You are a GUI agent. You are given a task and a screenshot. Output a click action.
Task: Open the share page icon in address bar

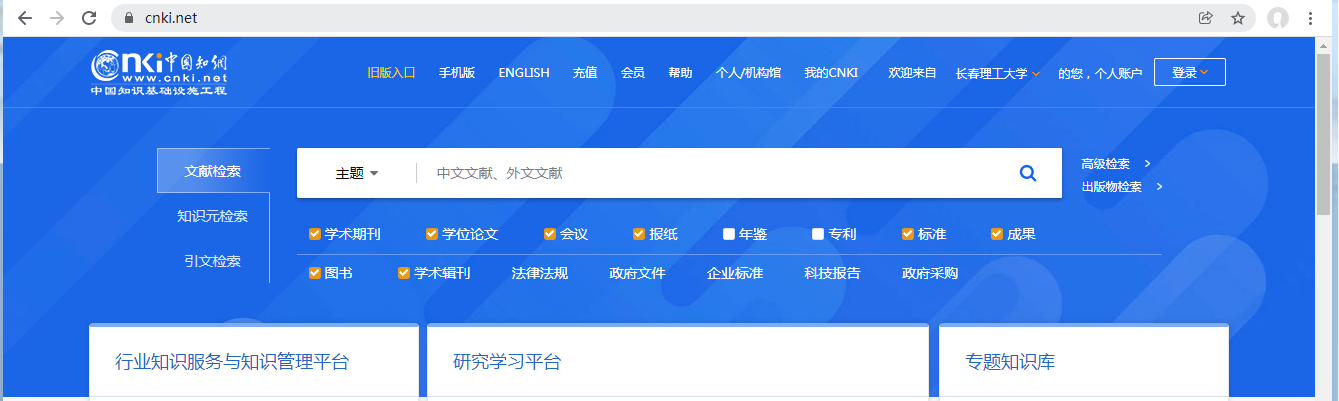(x=1205, y=18)
